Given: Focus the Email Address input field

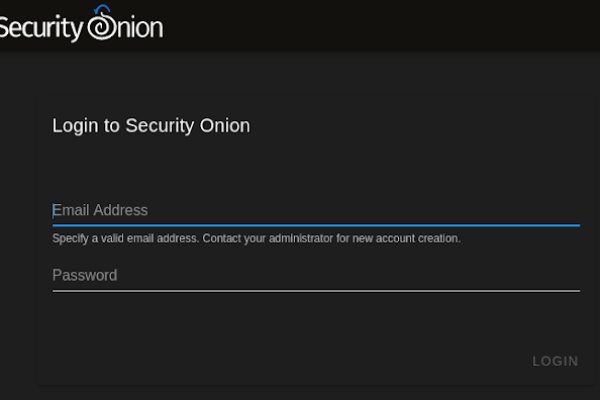Looking at the screenshot, I should pyautogui.click(x=315, y=210).
